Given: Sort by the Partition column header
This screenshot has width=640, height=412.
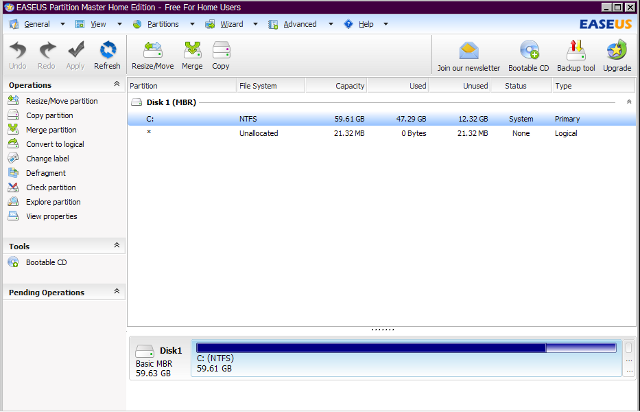Looking at the screenshot, I should (182, 86).
